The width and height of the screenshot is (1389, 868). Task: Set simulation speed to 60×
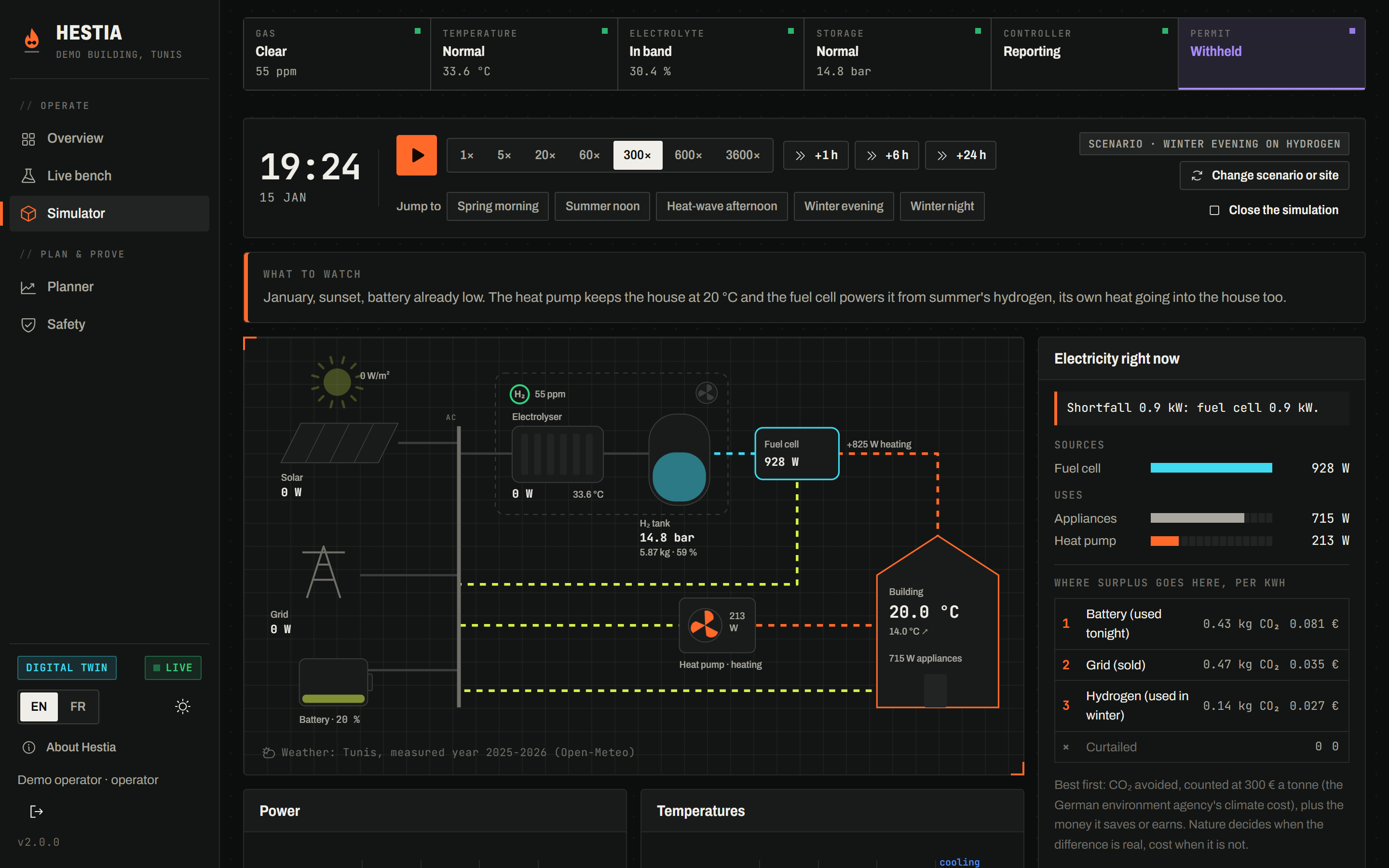pyautogui.click(x=589, y=155)
